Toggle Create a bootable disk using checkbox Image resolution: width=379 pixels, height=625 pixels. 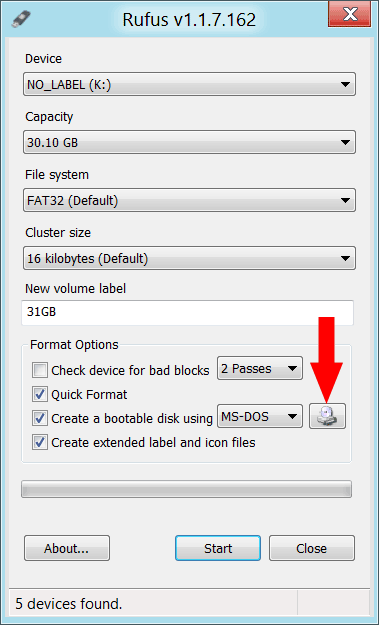[x=40, y=418]
